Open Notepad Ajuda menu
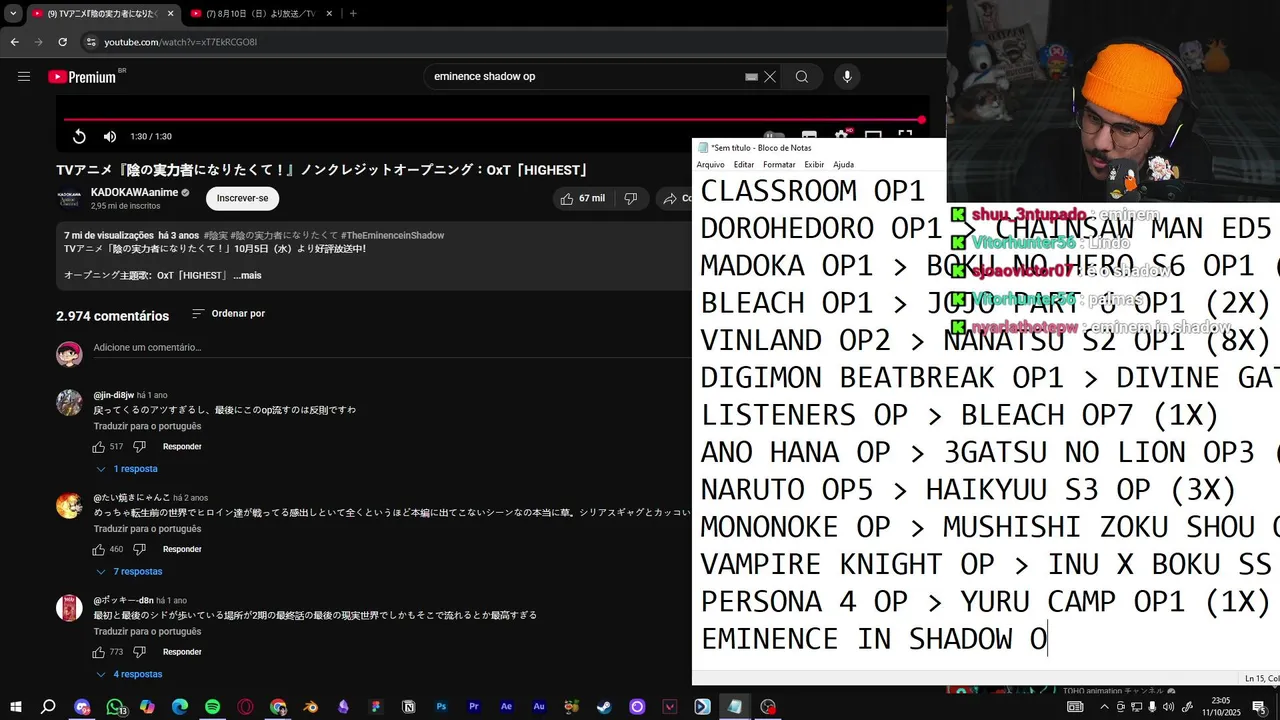Screen dimensions: 1280x720 coord(844,164)
